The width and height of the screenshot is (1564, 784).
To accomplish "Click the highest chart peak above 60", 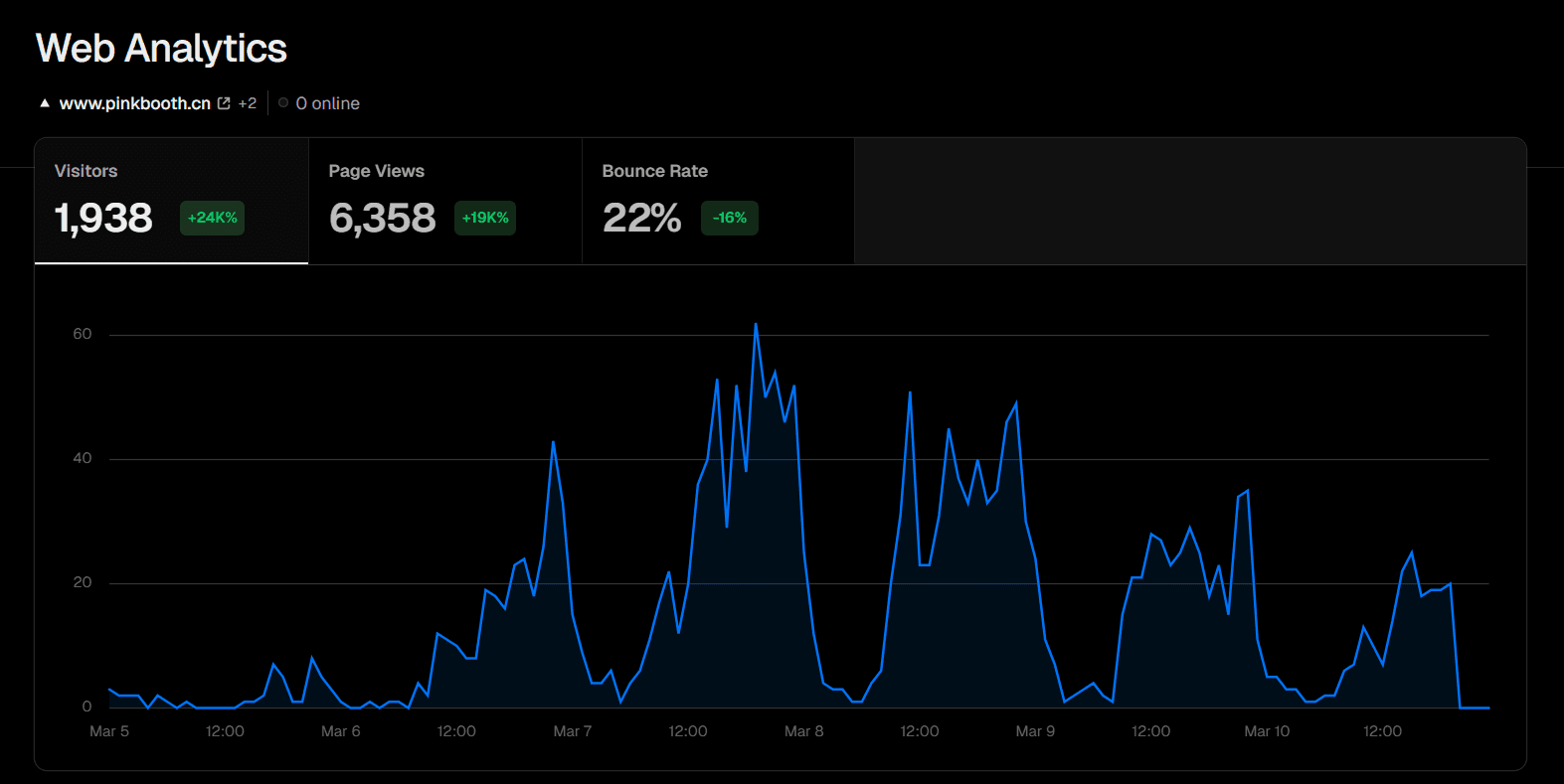I will (756, 324).
